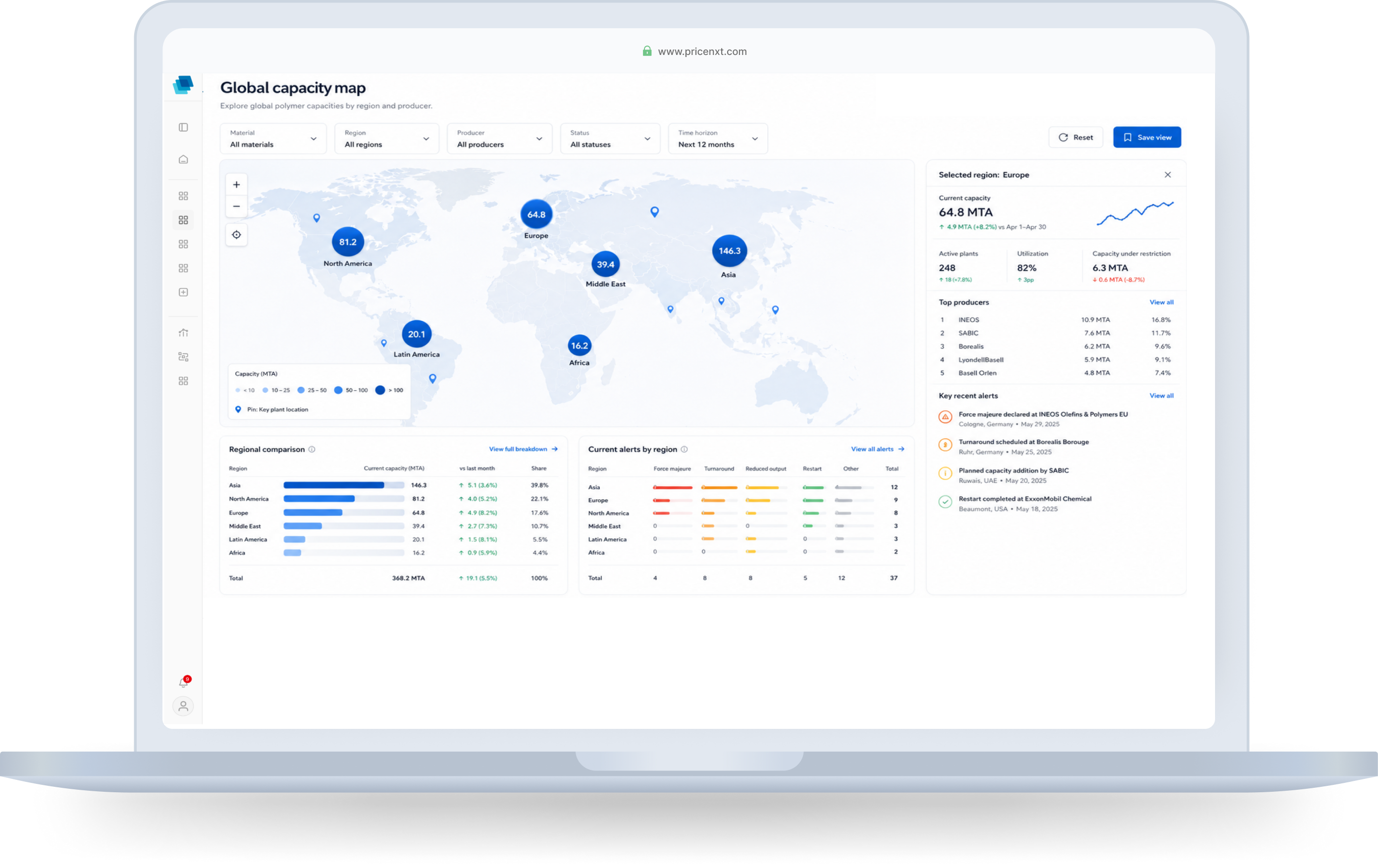This screenshot has width=1378, height=868.
Task: Click the Asia capacity bar in Regional comparison
Action: click(343, 485)
